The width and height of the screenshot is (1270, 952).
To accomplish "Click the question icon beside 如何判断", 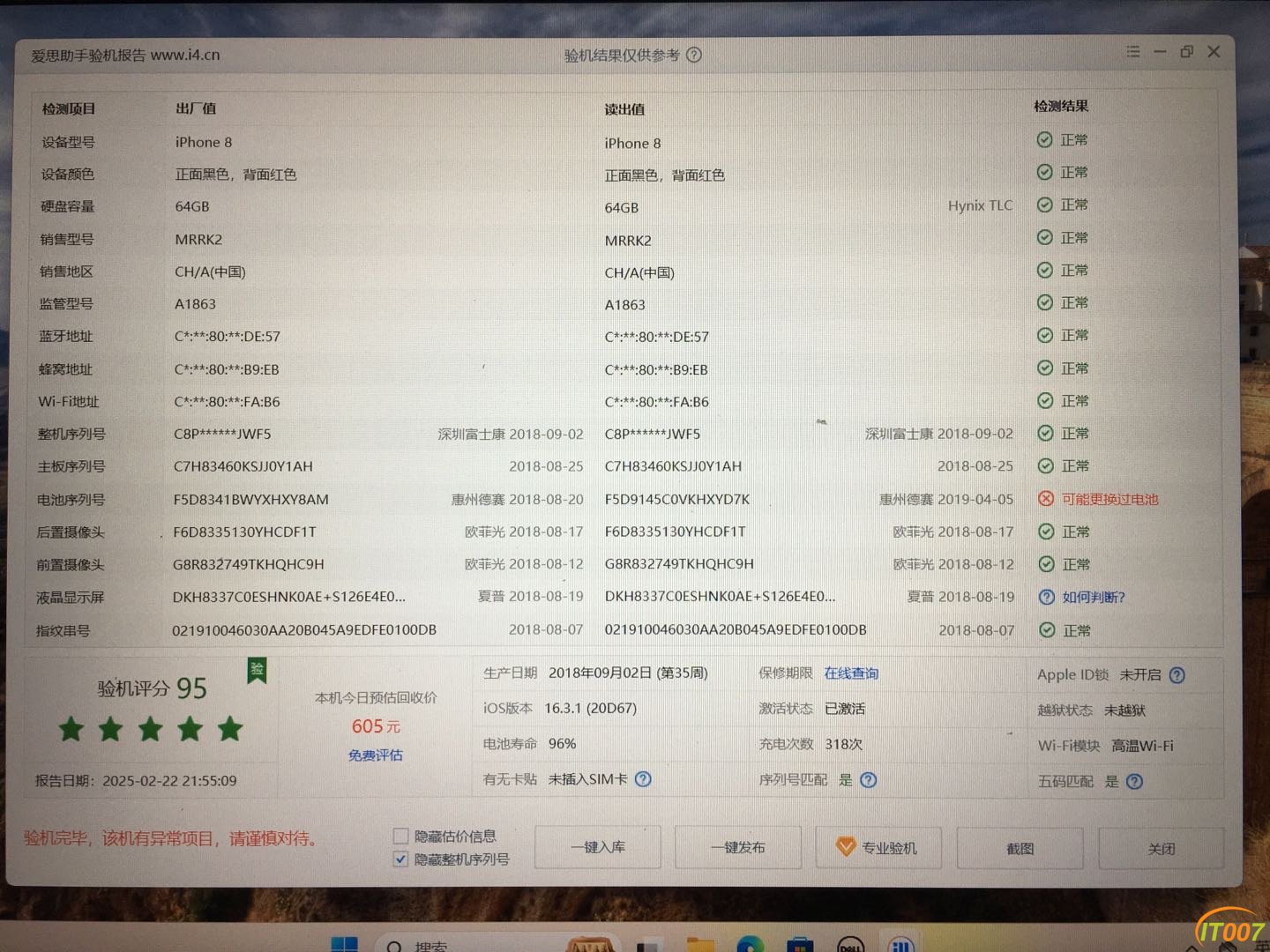I will 1047,598.
